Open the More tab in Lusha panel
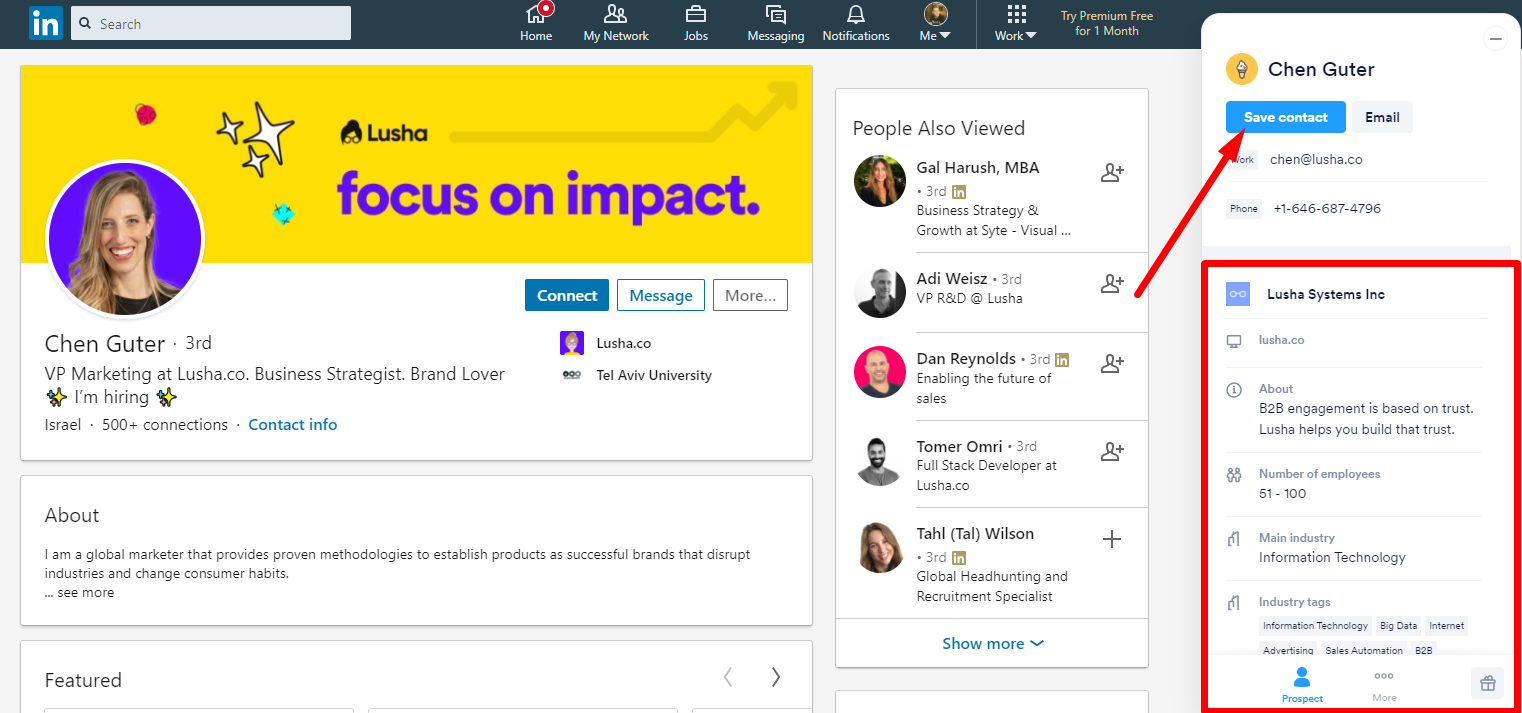The image size is (1522, 713). [x=1384, y=684]
